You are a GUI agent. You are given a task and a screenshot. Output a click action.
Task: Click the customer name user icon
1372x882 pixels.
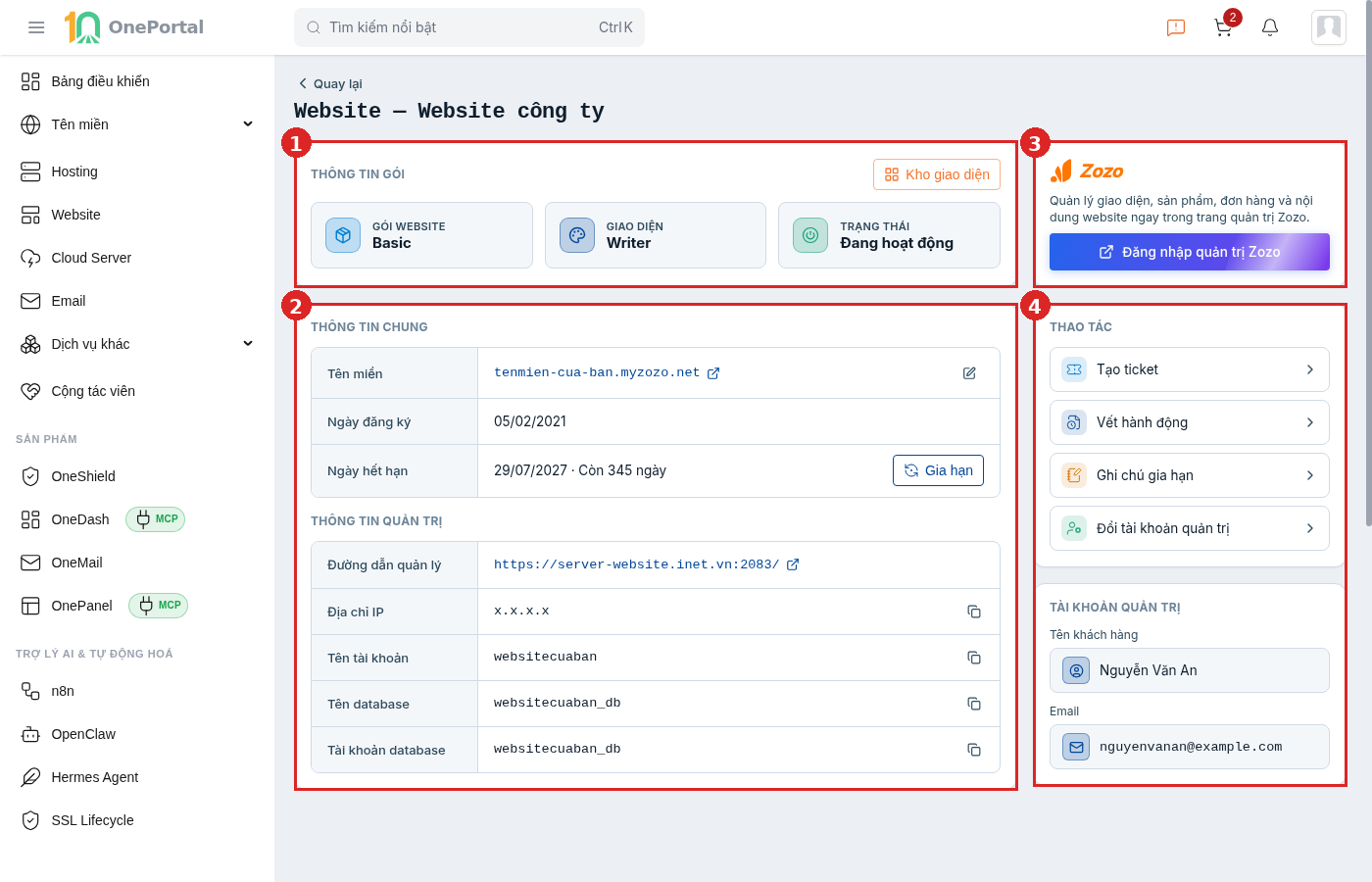pos(1076,670)
